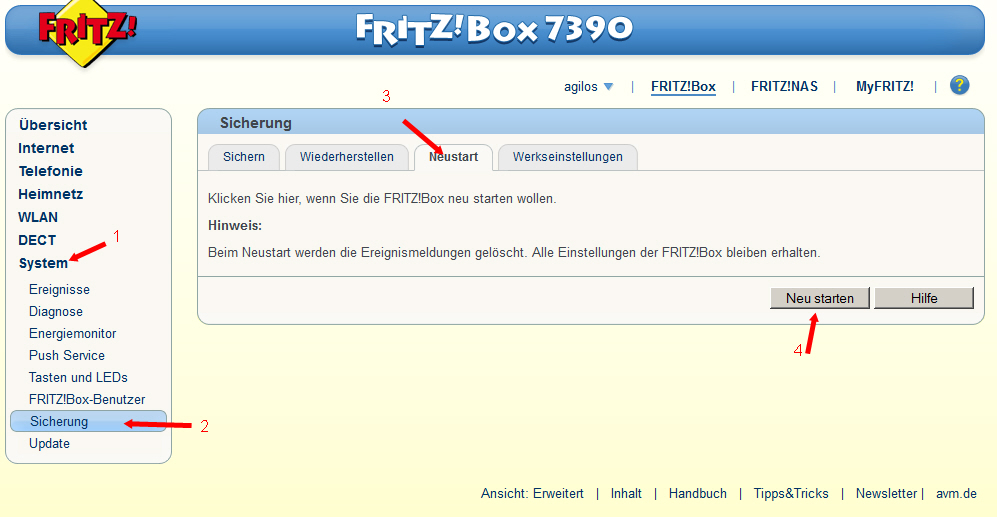Image resolution: width=997 pixels, height=517 pixels.
Task: Switch to the Wiederherstellen tab
Action: pos(347,157)
